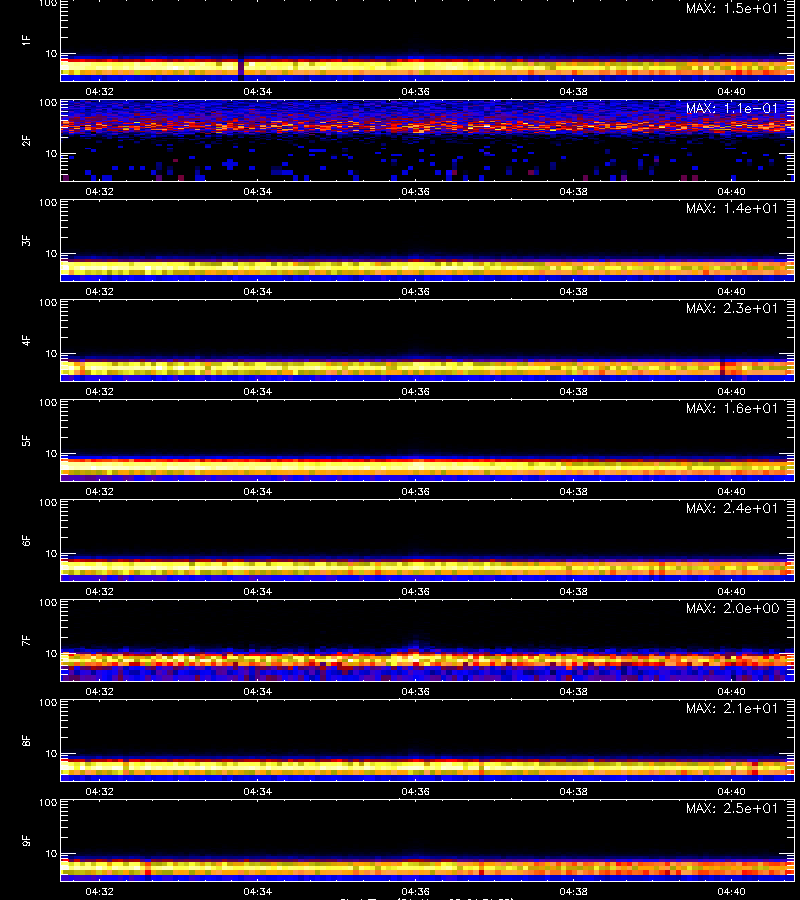Click the 100 y-axis label of panel 9F
800x900 pixels.
(x=48, y=803)
